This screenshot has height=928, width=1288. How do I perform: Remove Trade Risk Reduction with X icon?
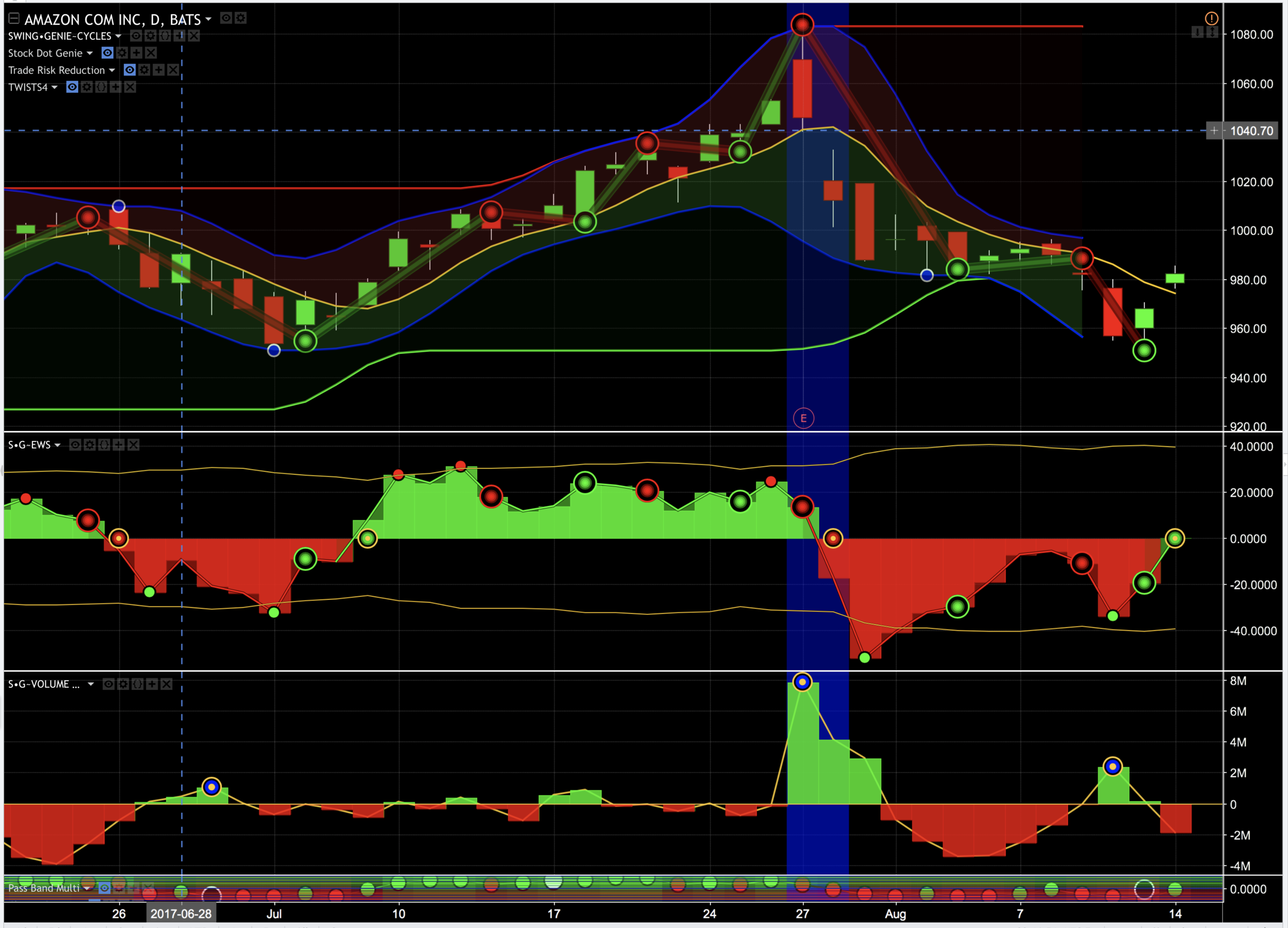point(173,70)
